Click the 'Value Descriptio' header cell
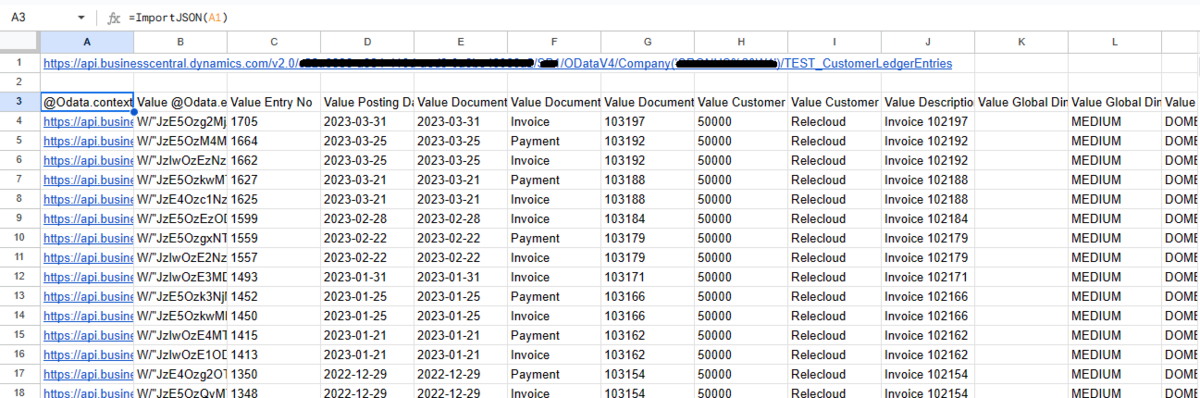This screenshot has height=398, width=1200. pos(928,102)
